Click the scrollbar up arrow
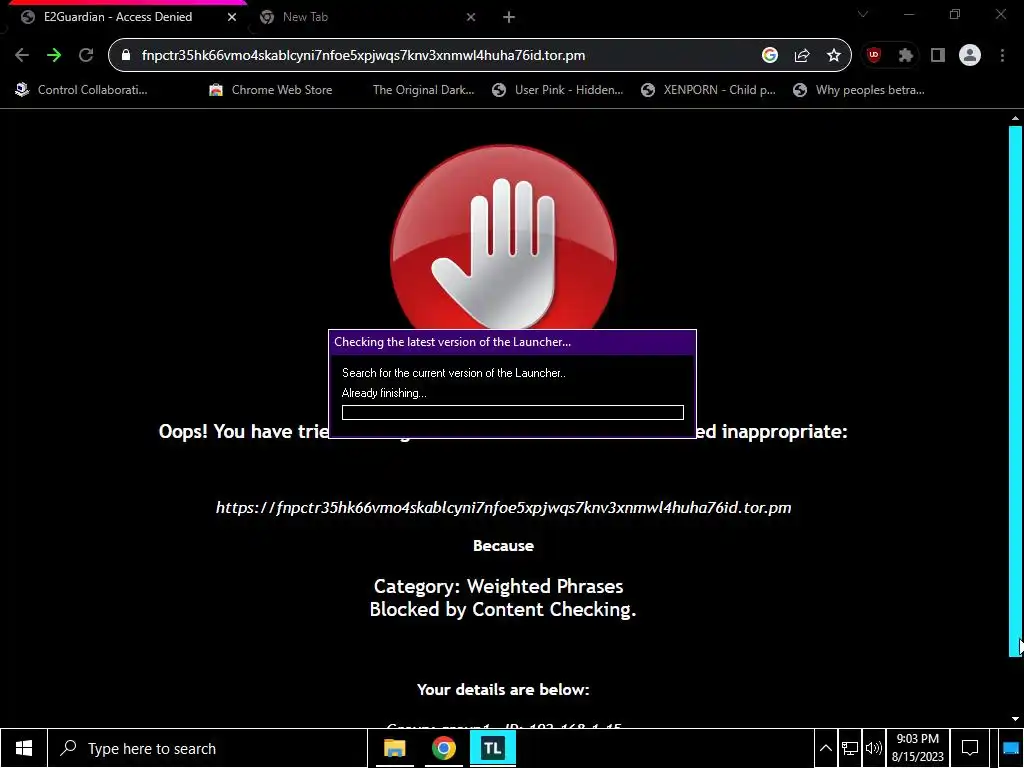Screen dimensions: 1024x768 [x=1015, y=118]
